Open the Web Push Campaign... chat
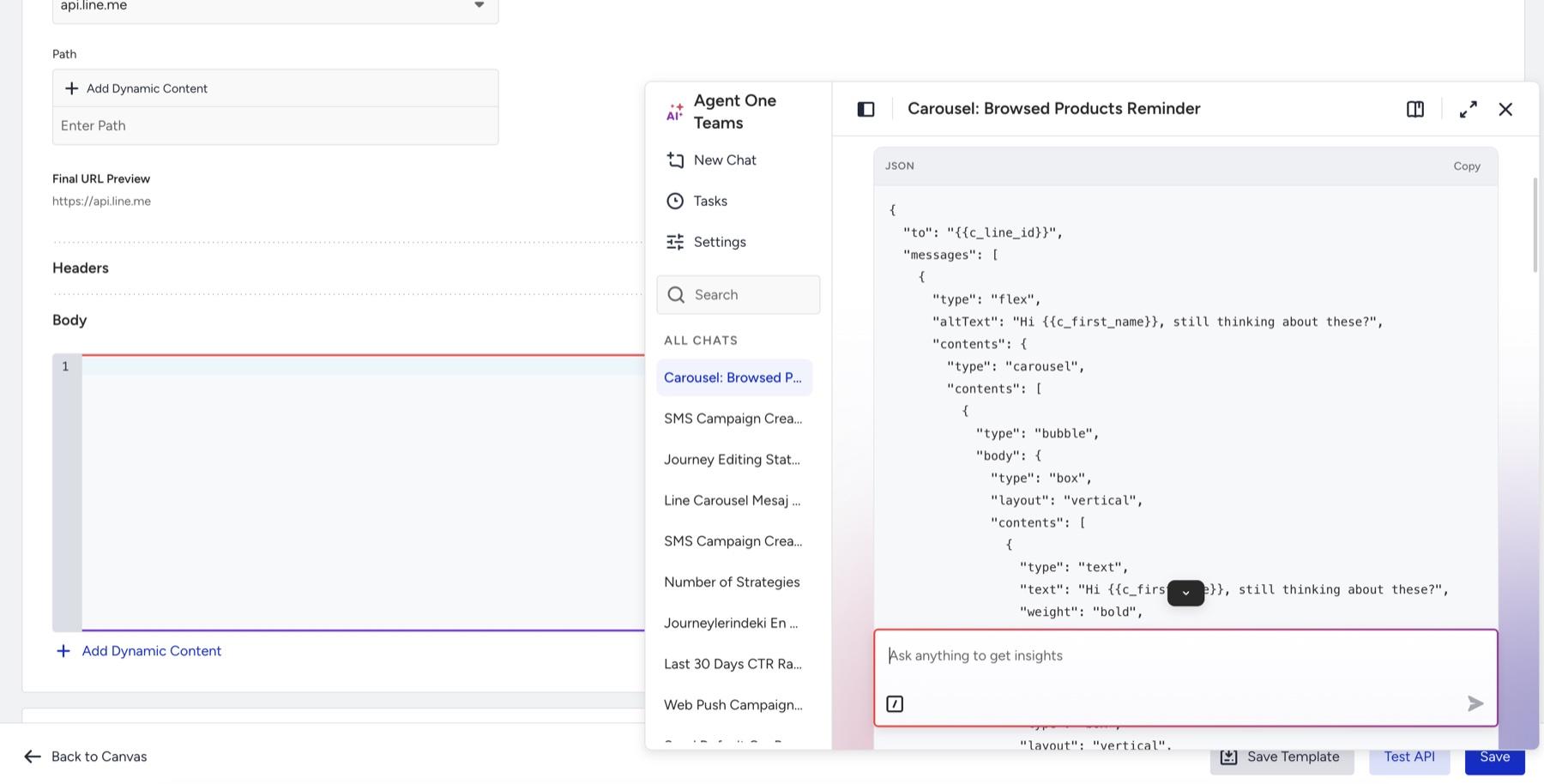This screenshot has height=784, width=1544. (x=734, y=705)
